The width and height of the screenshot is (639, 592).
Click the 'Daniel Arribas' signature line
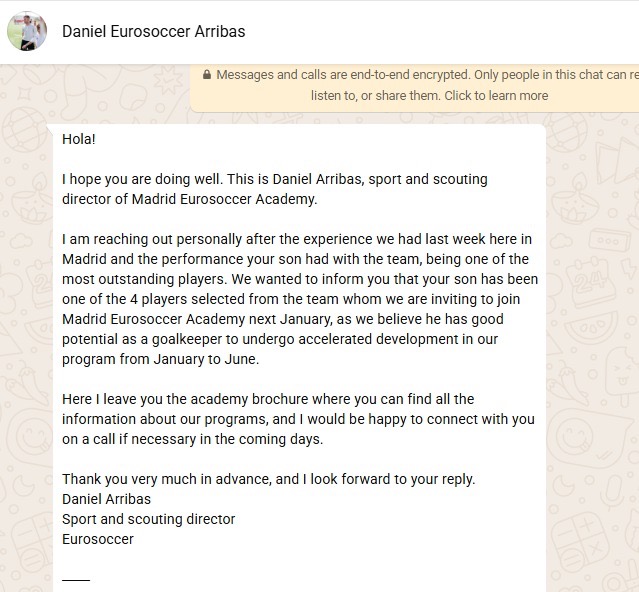pos(106,499)
